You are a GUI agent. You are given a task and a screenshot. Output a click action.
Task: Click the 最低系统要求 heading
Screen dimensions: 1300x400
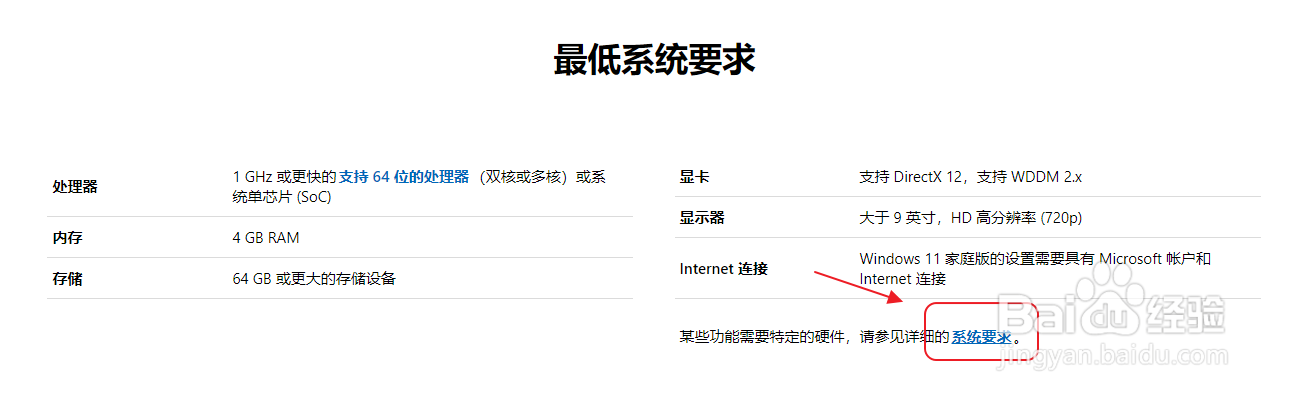click(654, 60)
